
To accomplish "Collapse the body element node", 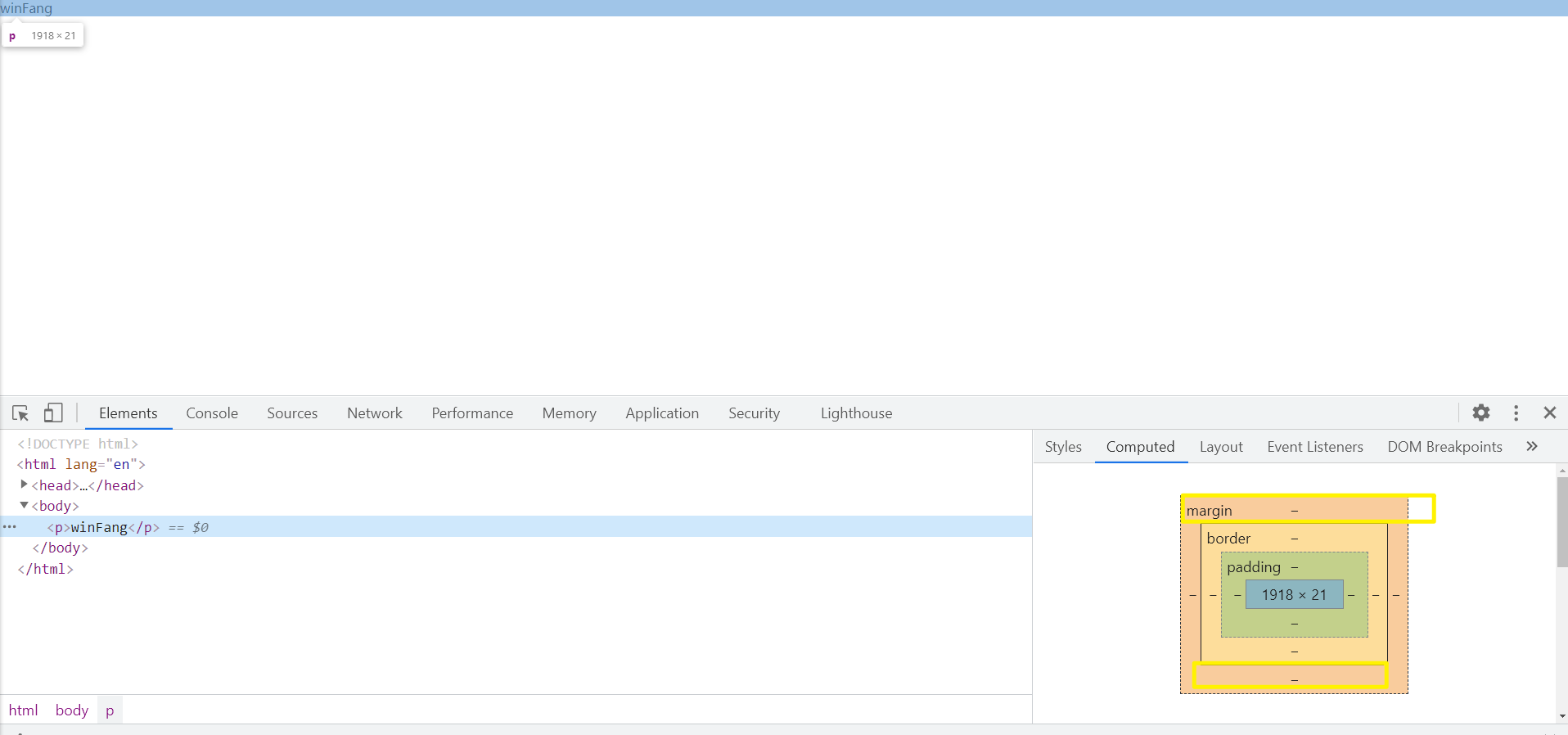I will click(24, 505).
